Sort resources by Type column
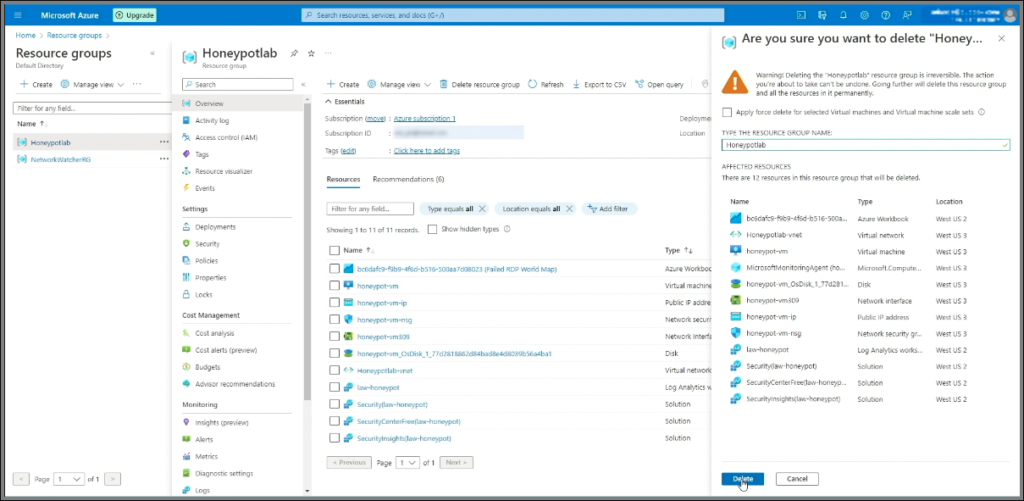The image size is (1024, 501). click(x=679, y=250)
